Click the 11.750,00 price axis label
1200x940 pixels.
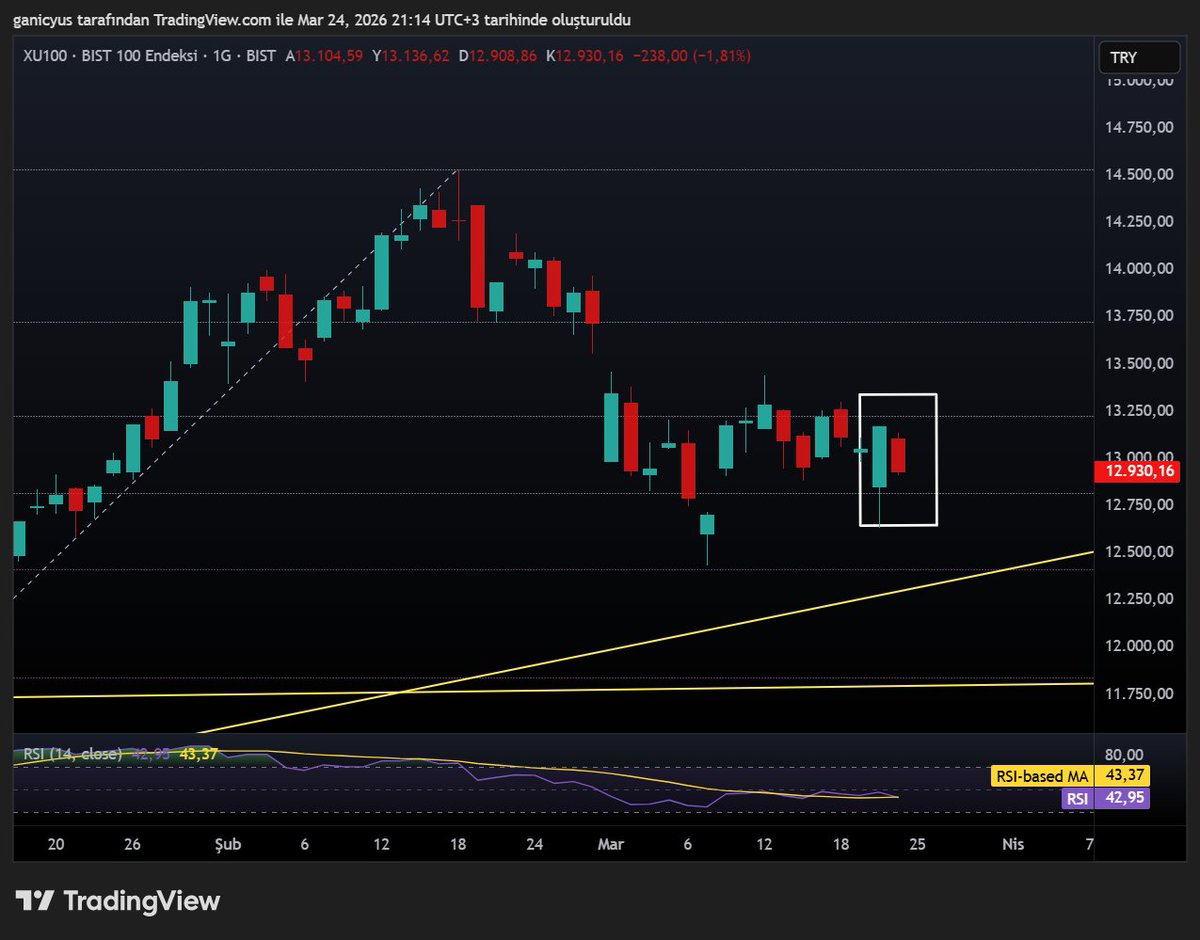click(1138, 693)
